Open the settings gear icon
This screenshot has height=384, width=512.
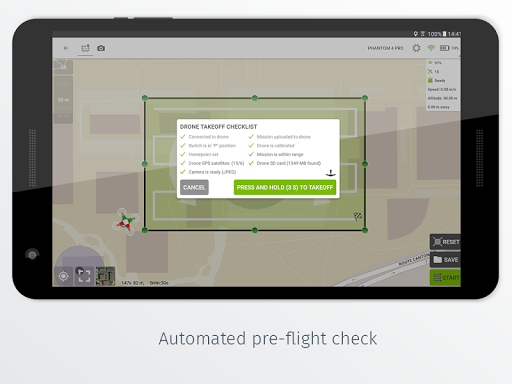point(416,48)
